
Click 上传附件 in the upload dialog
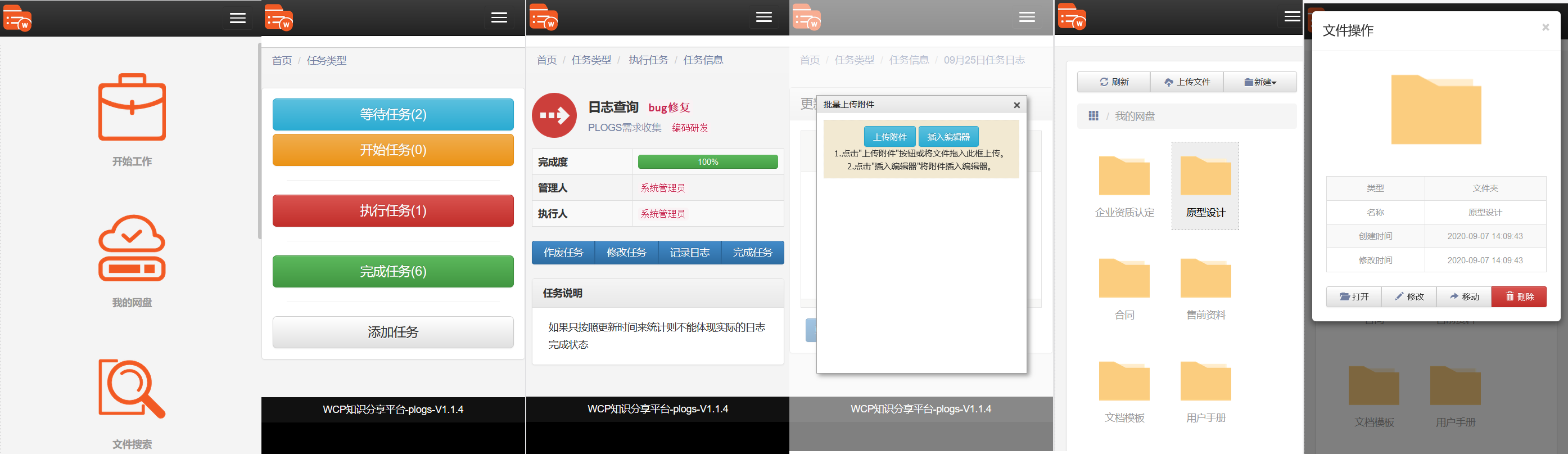pos(890,137)
